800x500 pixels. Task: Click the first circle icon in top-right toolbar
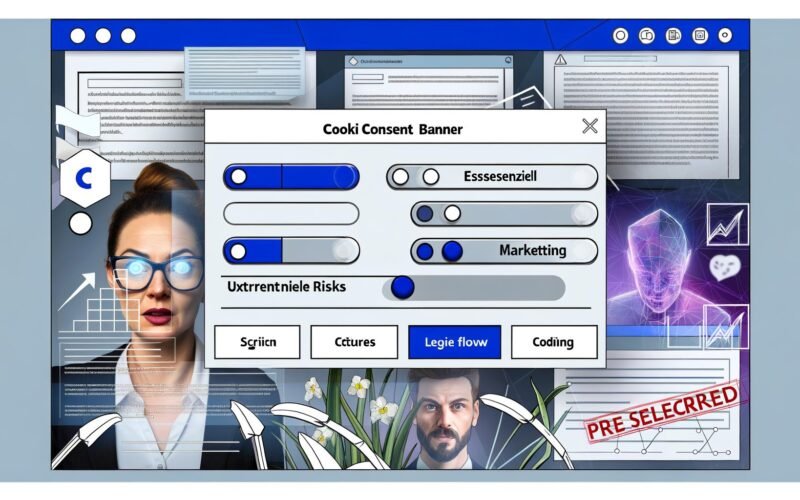click(620, 36)
